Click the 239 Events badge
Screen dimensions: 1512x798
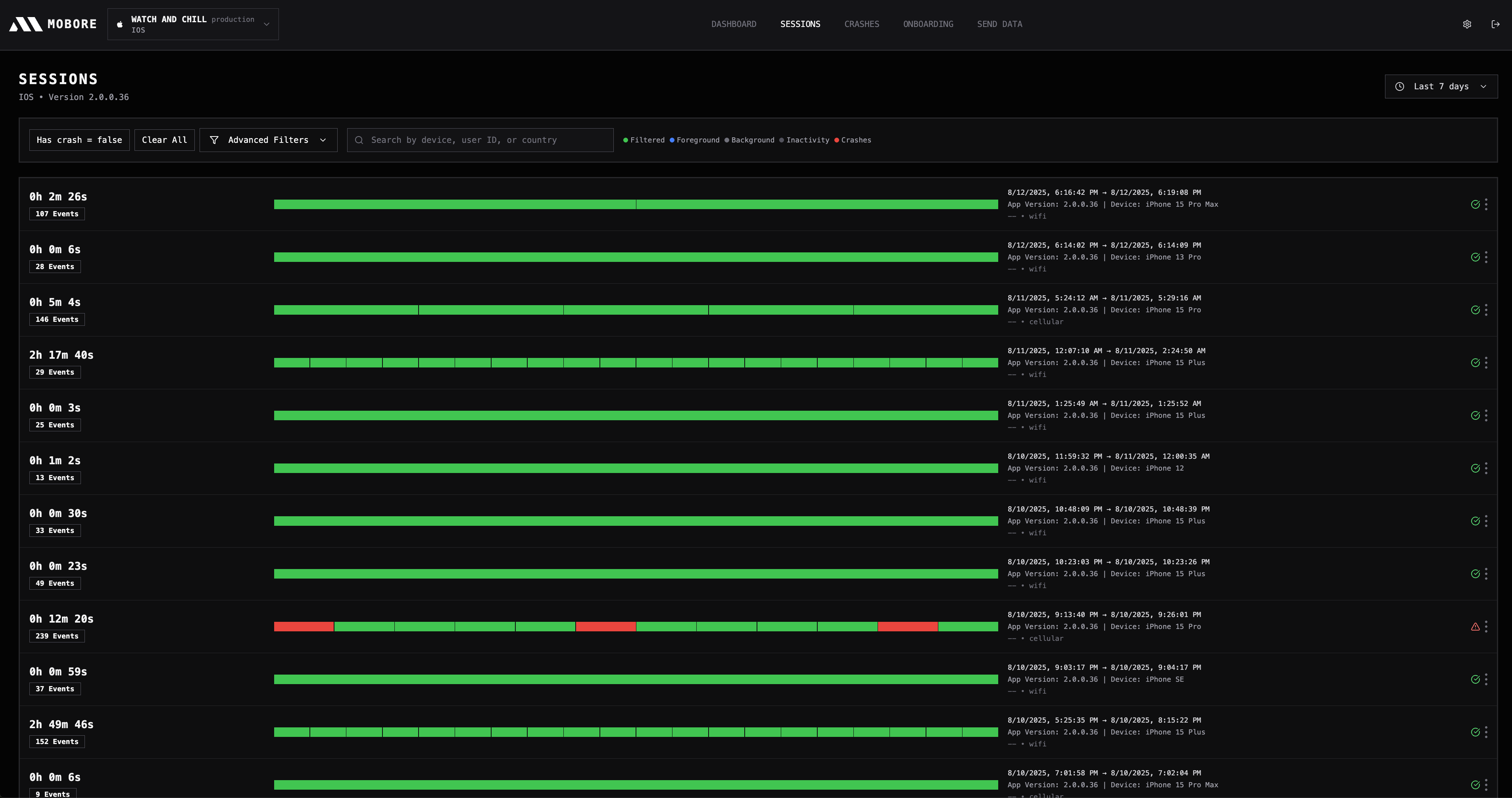click(57, 636)
